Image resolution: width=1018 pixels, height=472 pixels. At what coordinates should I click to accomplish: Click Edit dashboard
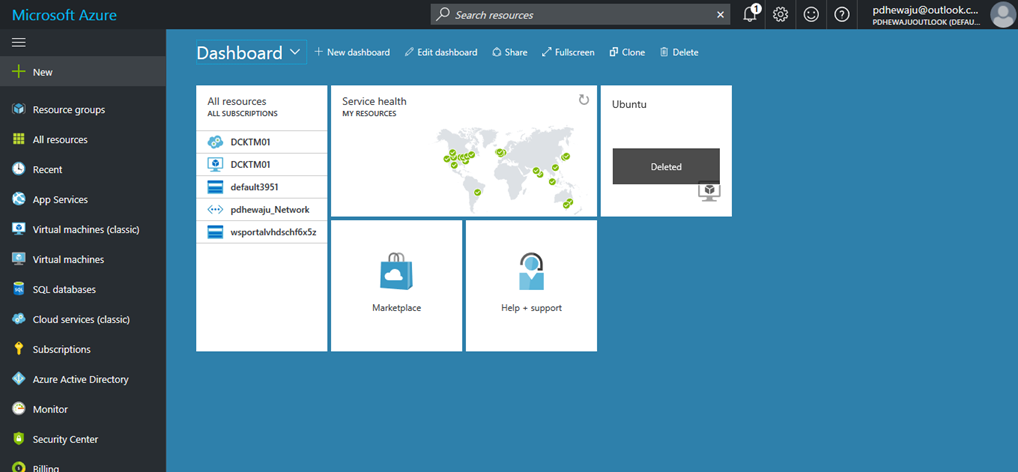point(441,52)
